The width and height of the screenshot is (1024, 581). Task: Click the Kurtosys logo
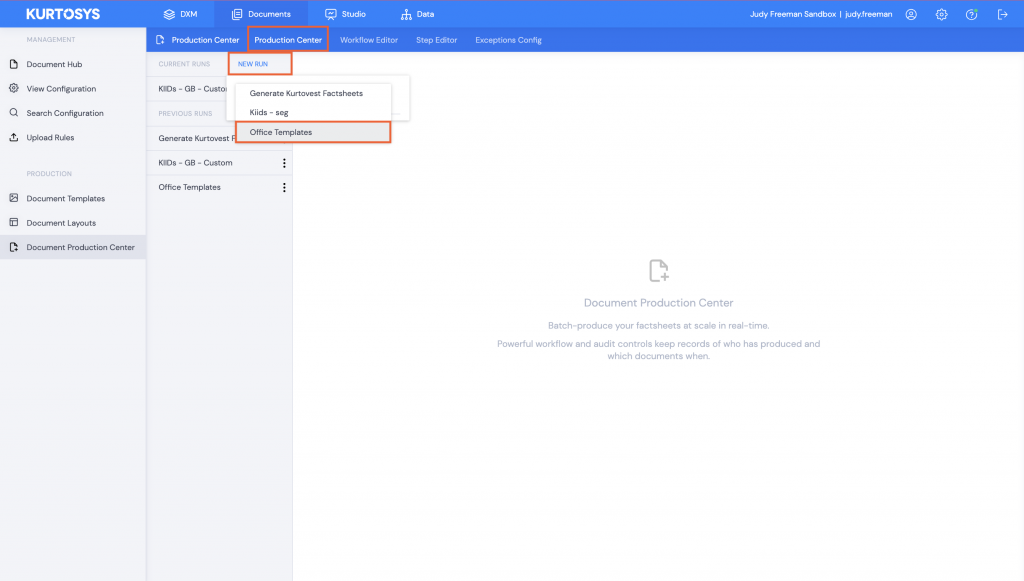coord(63,14)
